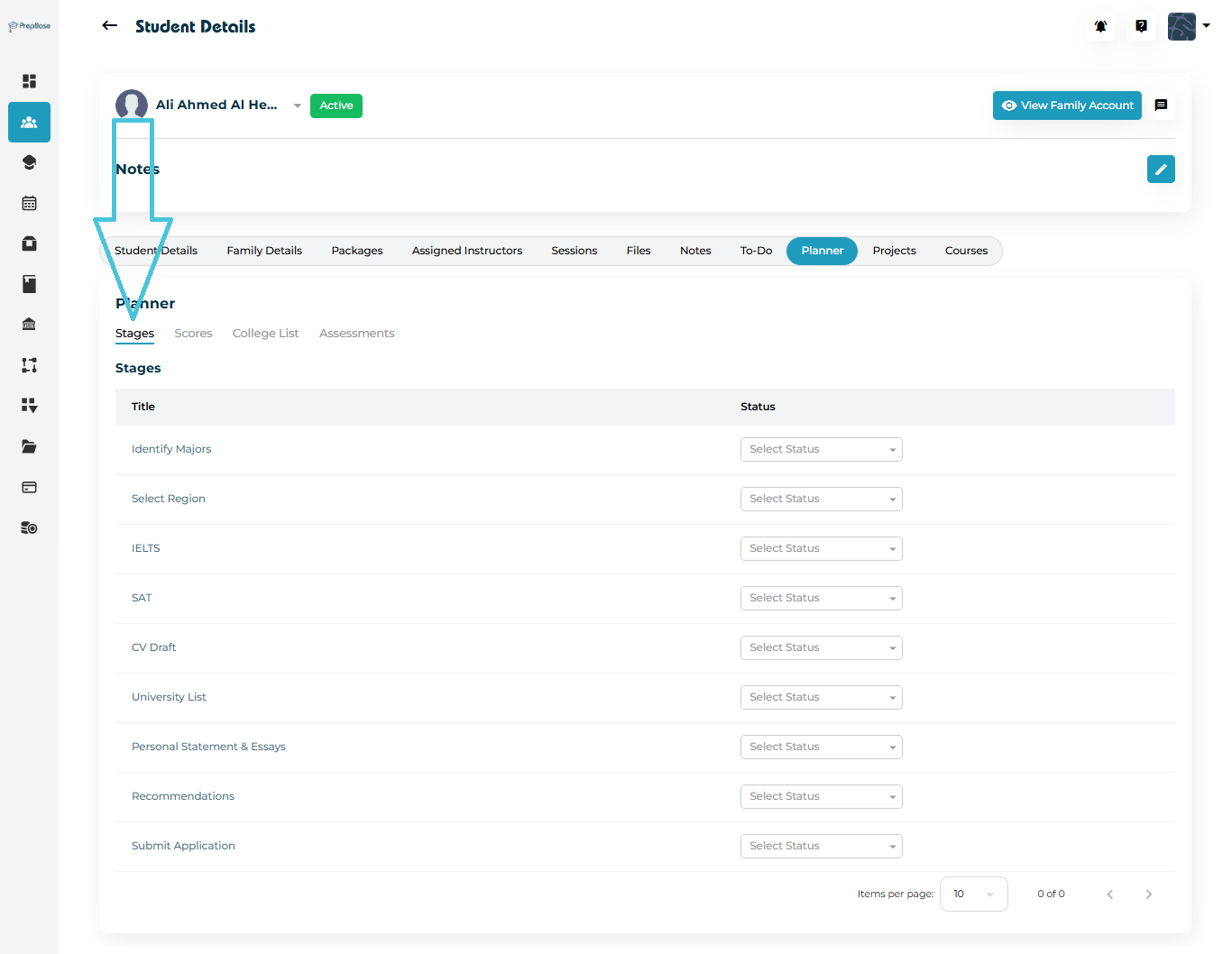The height and width of the screenshot is (954, 1232).
Task: Open the items per page dropdown
Action: 973,894
